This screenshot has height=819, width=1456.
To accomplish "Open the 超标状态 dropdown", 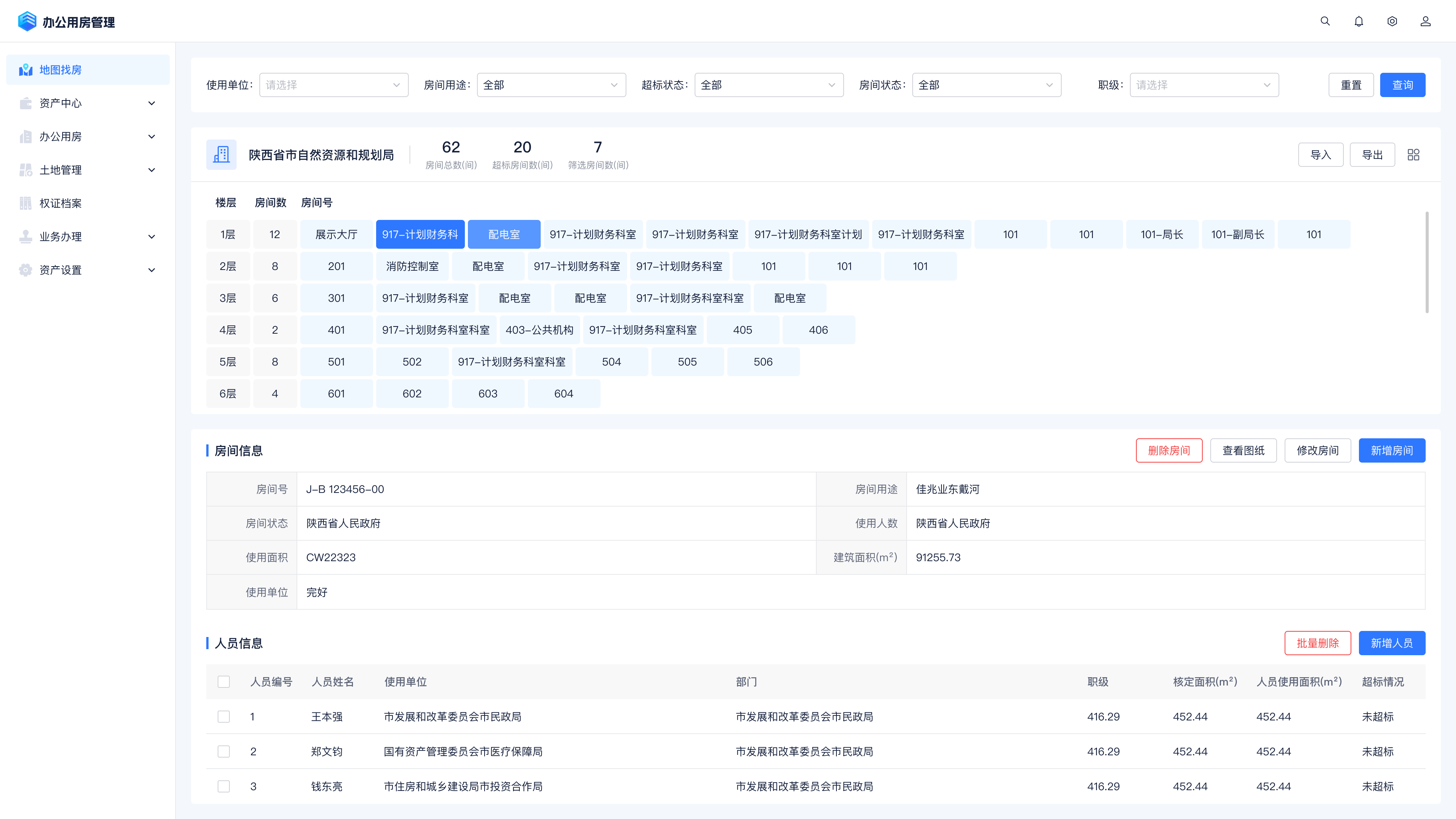I will (x=768, y=85).
